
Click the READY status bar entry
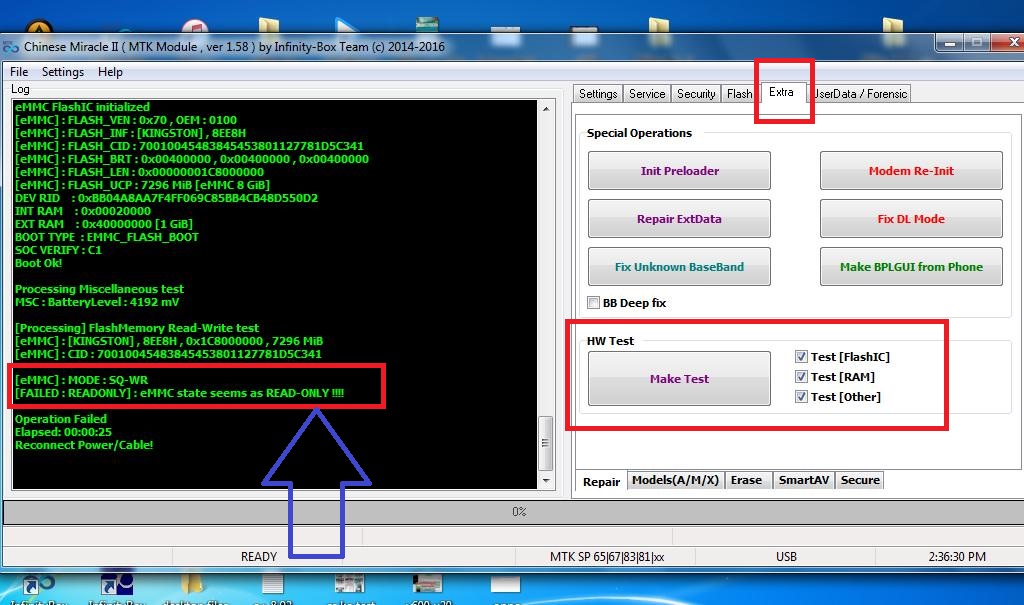coord(259,557)
